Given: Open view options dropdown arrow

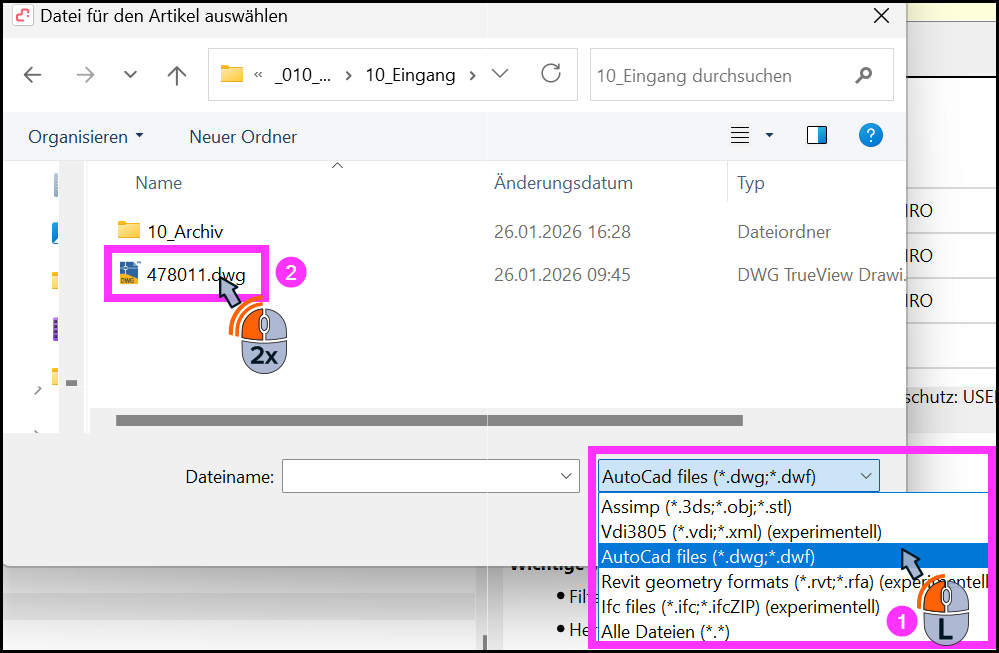Looking at the screenshot, I should [x=769, y=135].
